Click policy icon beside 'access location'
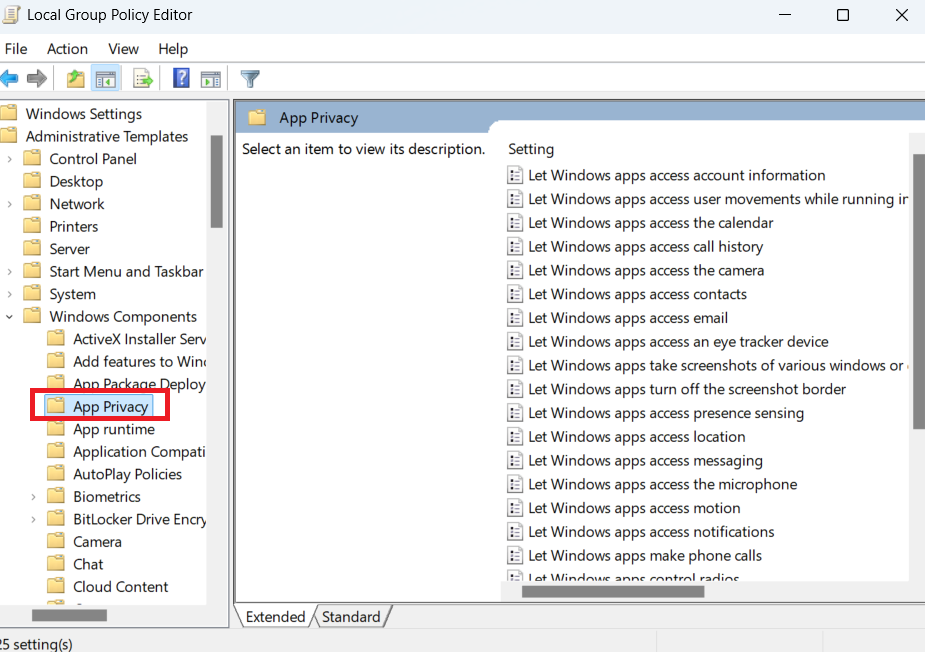925x652 pixels. click(x=515, y=437)
